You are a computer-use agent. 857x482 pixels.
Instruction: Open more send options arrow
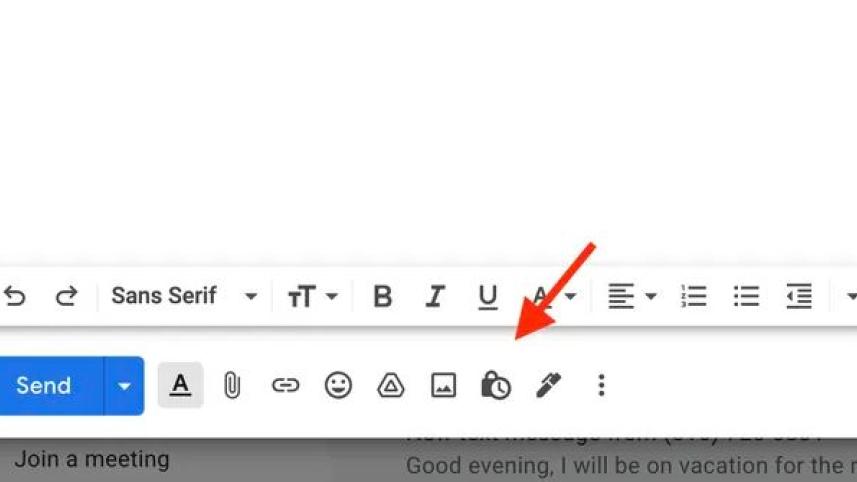point(124,386)
